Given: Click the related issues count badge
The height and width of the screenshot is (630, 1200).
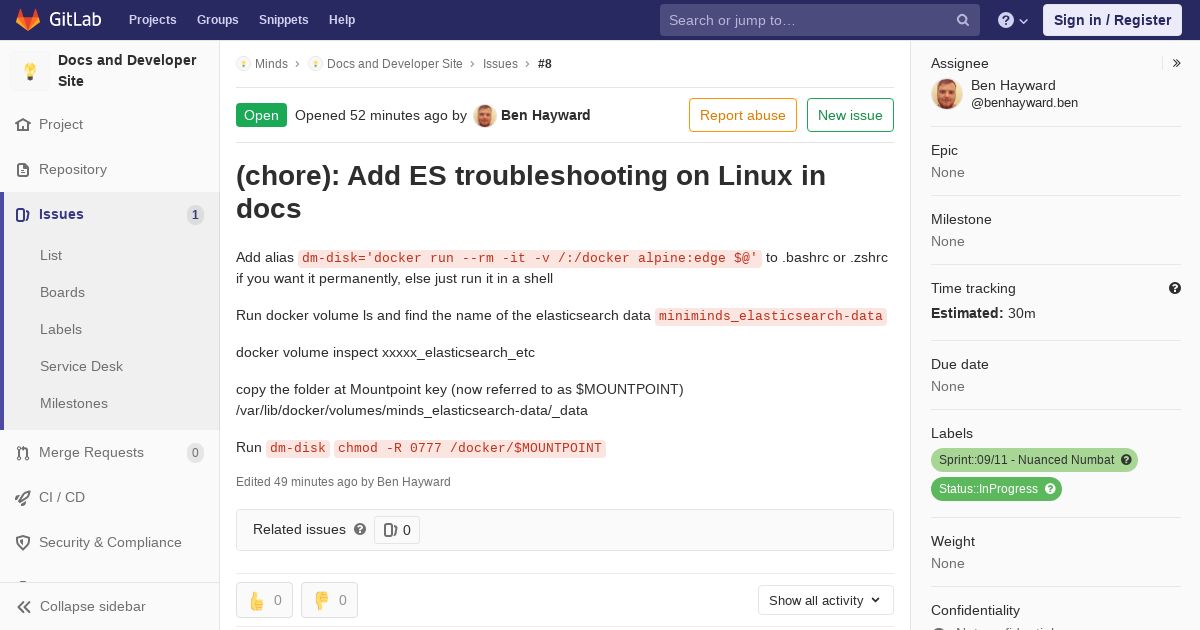Looking at the screenshot, I should tap(397, 530).
